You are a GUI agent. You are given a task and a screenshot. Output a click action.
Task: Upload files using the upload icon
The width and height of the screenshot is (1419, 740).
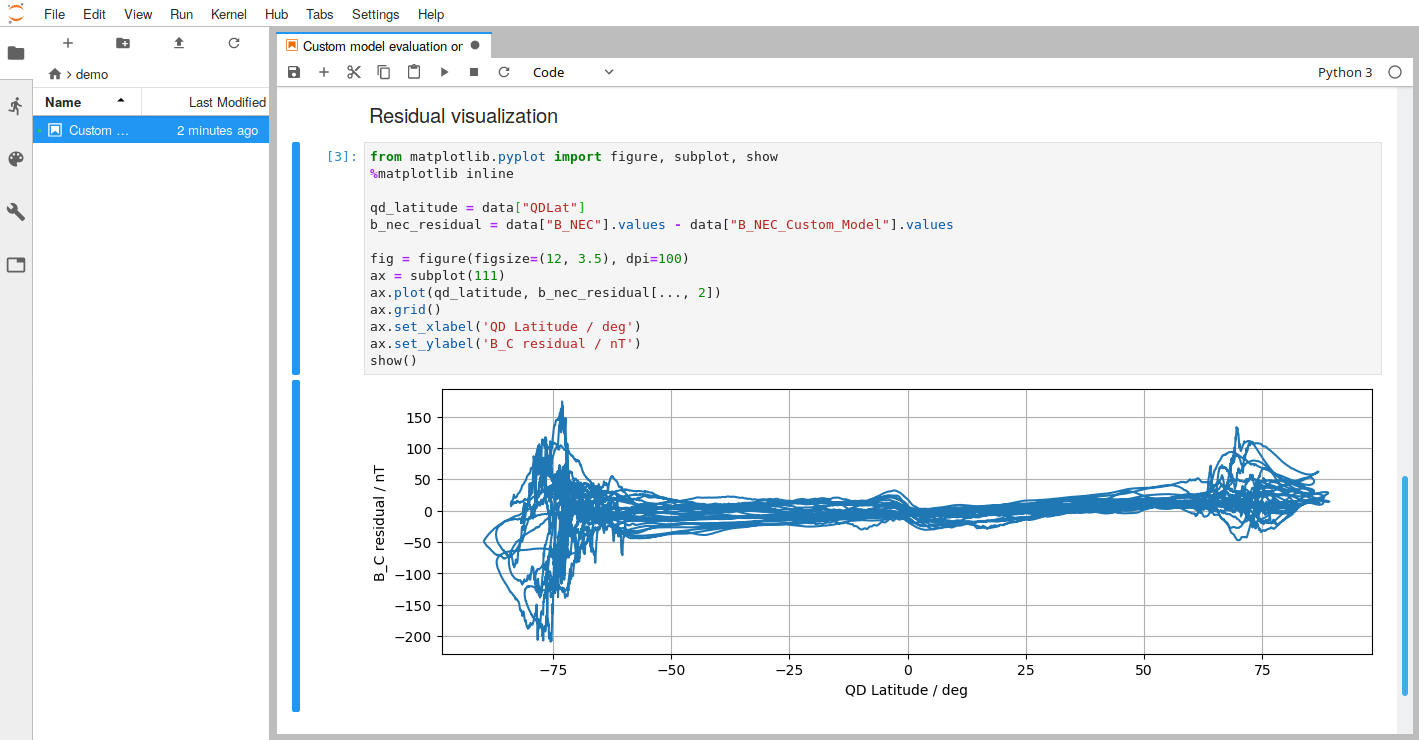point(179,43)
